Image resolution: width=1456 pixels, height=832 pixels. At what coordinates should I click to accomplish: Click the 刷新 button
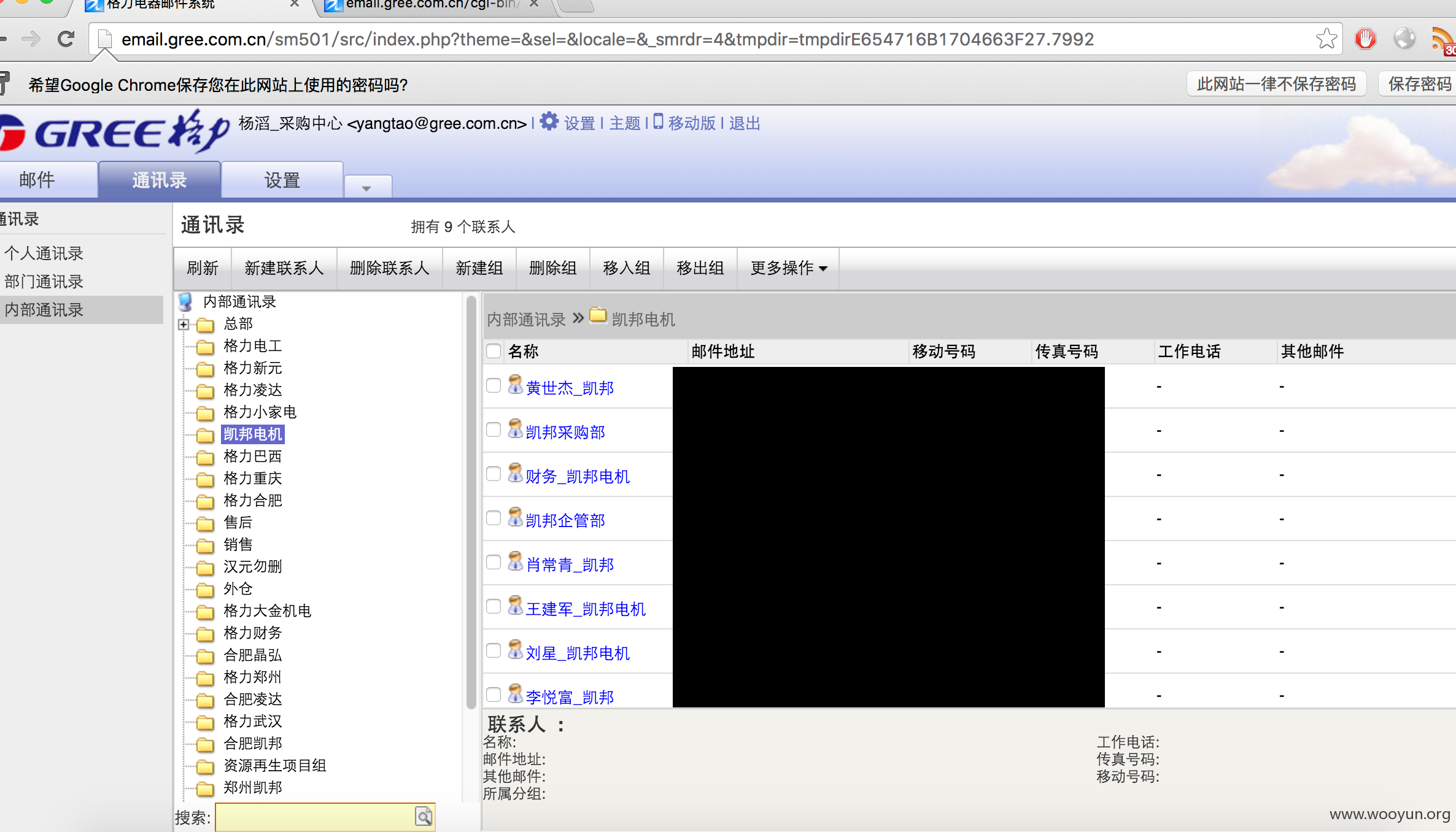[203, 268]
